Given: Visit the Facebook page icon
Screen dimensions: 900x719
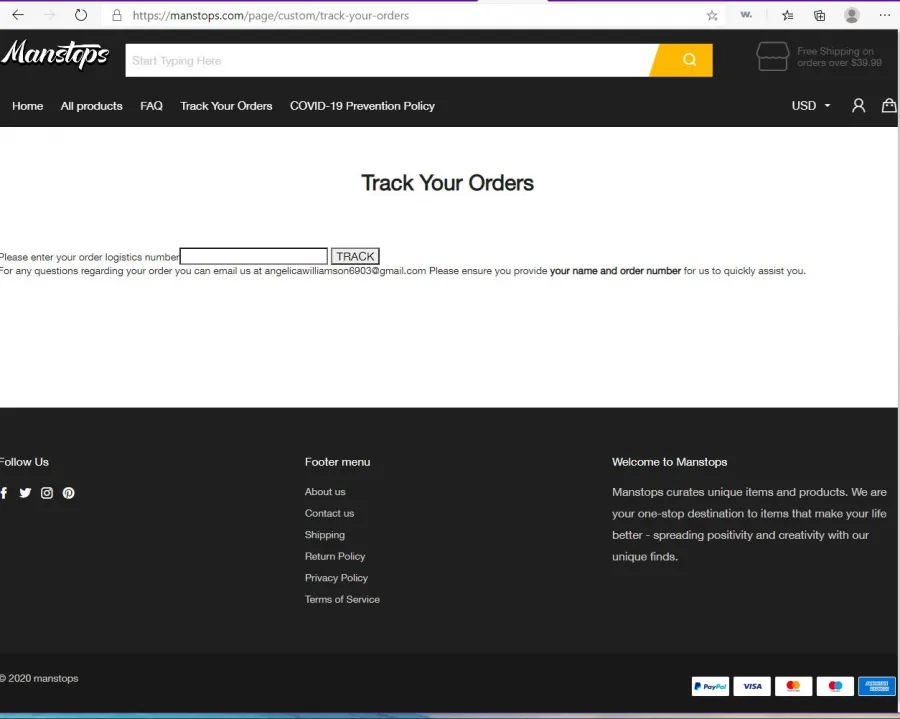Looking at the screenshot, I should pyautogui.click(x=4, y=493).
